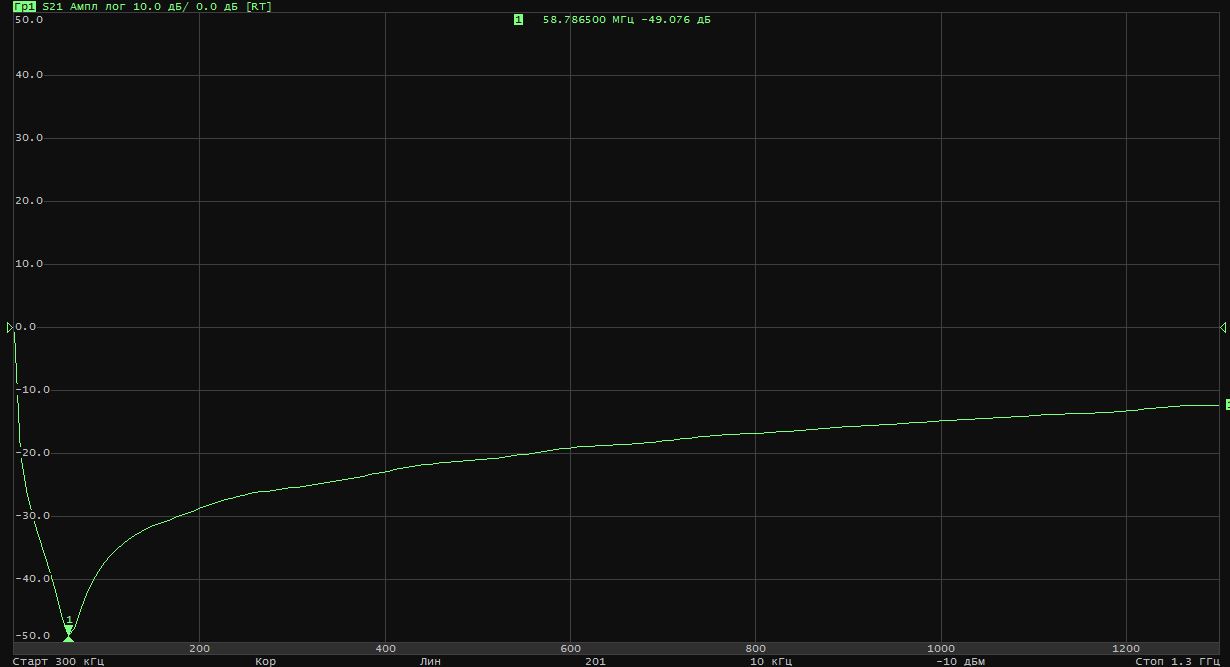Click the 10.0 positive Y-axis label
The width and height of the screenshot is (1230, 667).
[x=29, y=264]
